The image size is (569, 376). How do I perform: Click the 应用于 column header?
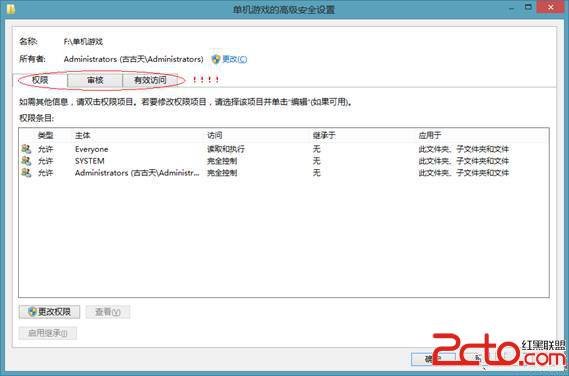pos(430,135)
